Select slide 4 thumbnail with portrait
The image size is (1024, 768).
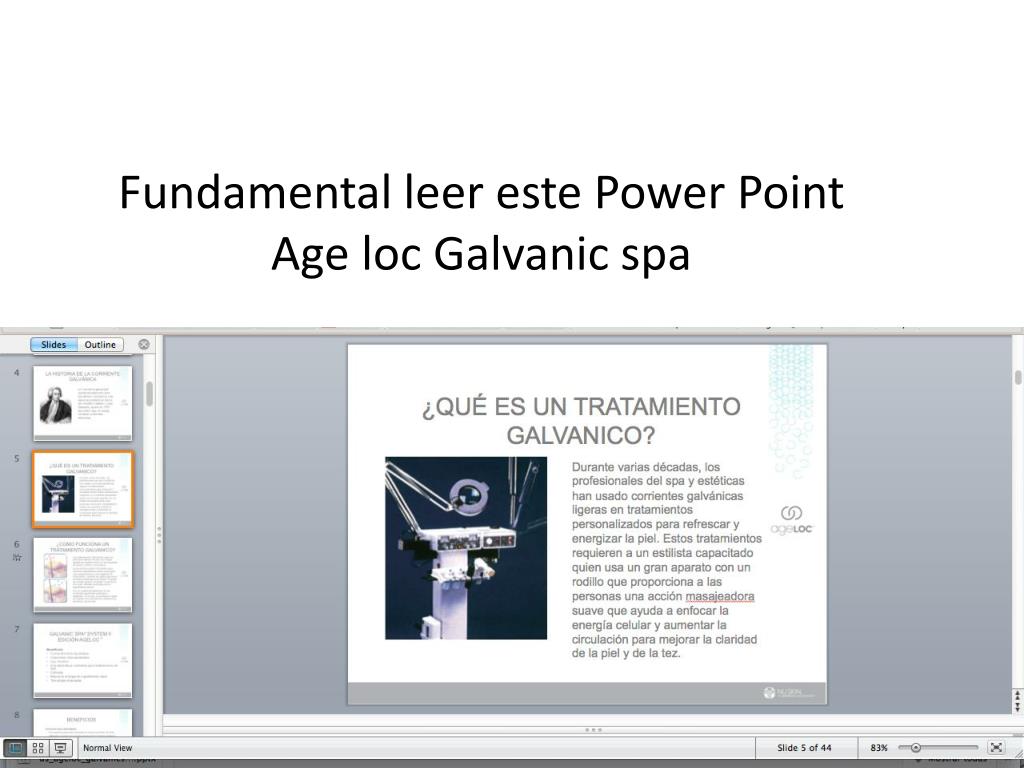coord(82,402)
